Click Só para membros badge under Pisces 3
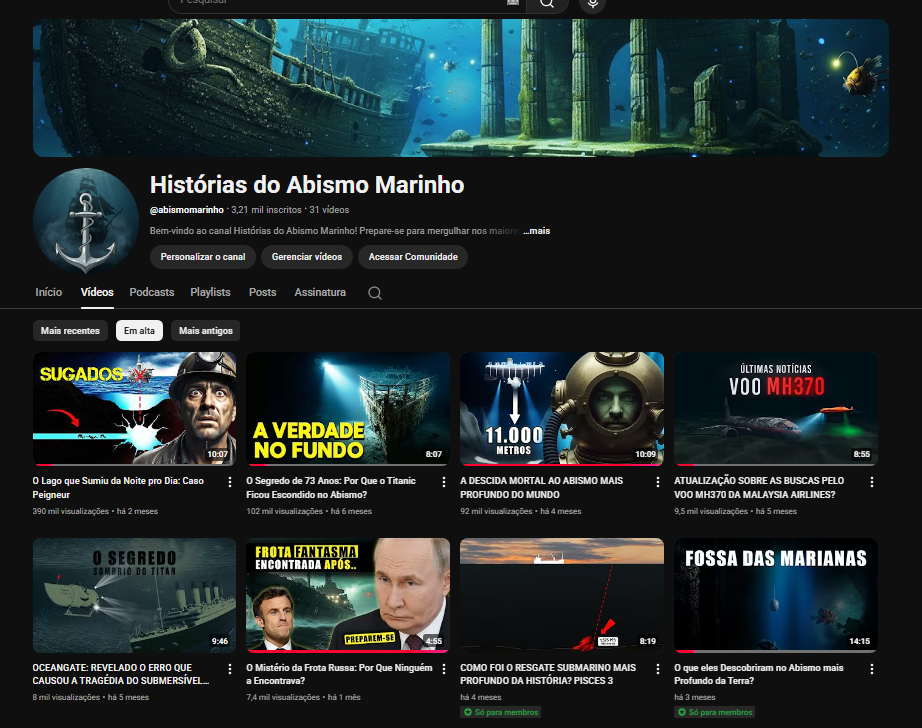 (x=501, y=712)
